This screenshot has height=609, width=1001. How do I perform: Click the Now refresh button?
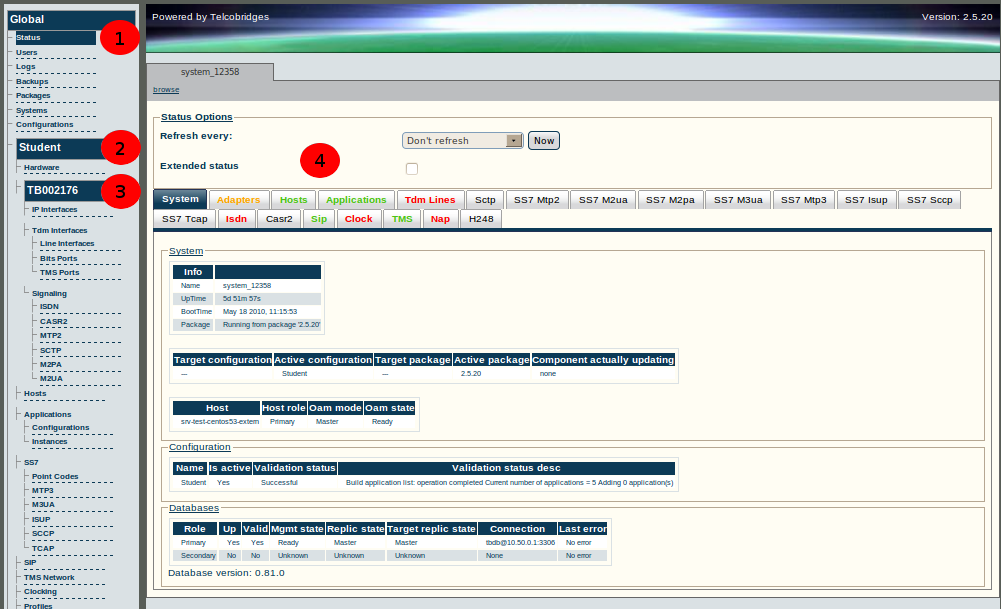544,140
